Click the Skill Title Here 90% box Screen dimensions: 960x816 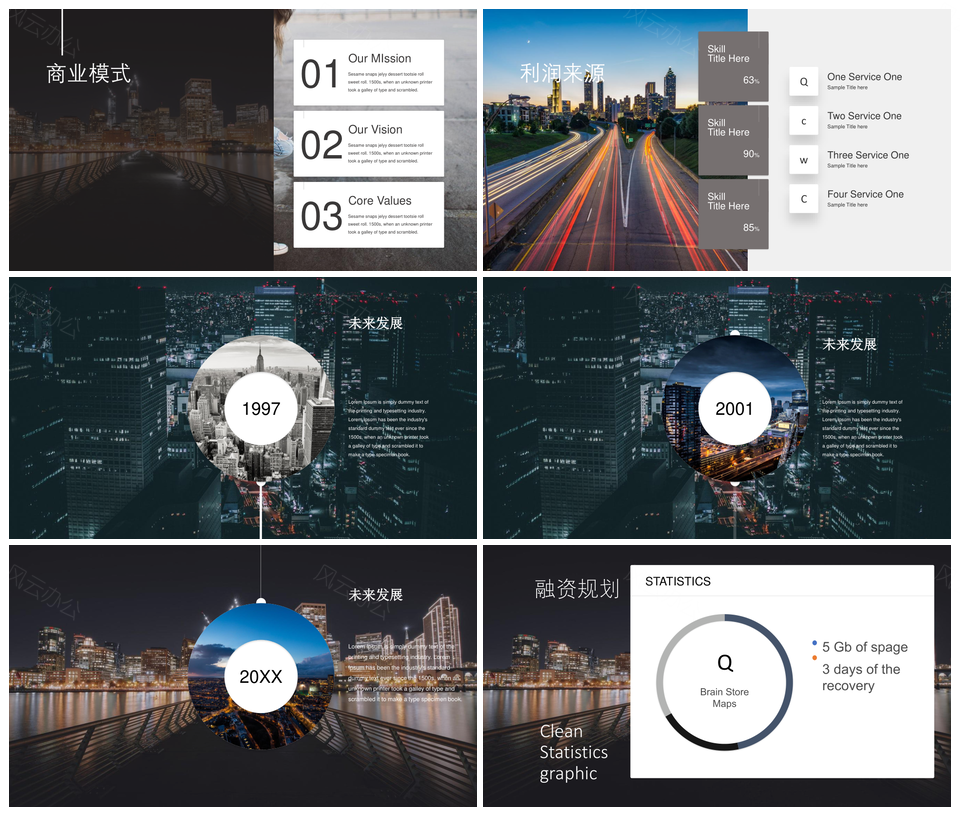coord(733,140)
